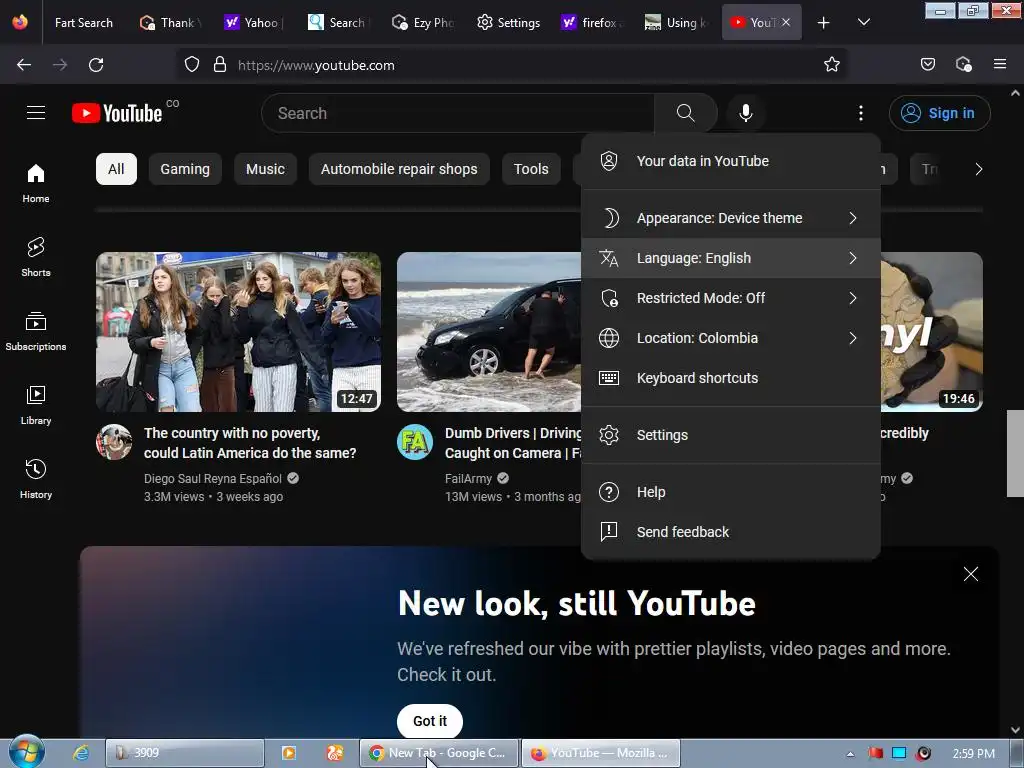Click the address bar URL
This screenshot has width=1024, height=768.
pyautogui.click(x=316, y=65)
